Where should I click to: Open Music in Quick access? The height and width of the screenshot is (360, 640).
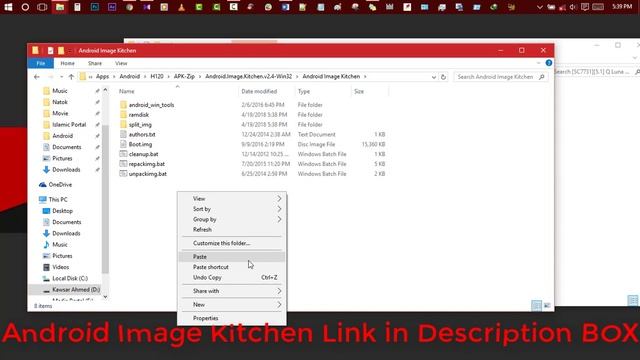[x=60, y=91]
